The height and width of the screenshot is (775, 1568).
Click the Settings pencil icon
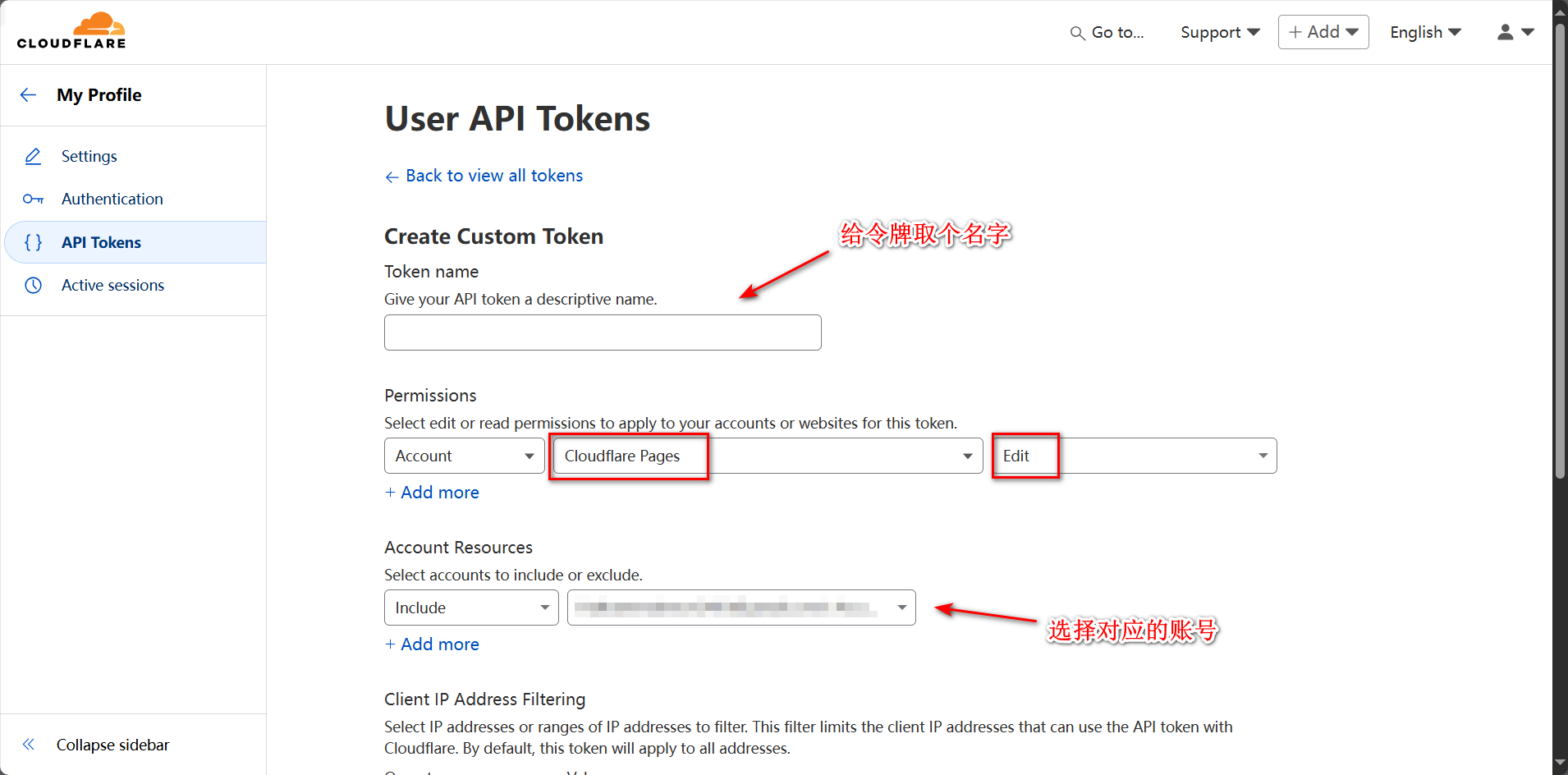coord(33,156)
